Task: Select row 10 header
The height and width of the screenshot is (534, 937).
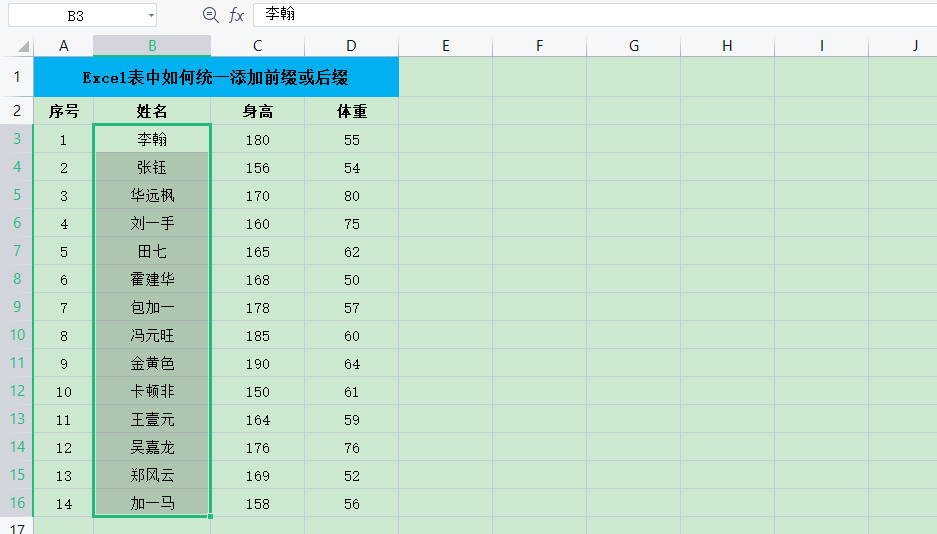Action: [x=17, y=334]
